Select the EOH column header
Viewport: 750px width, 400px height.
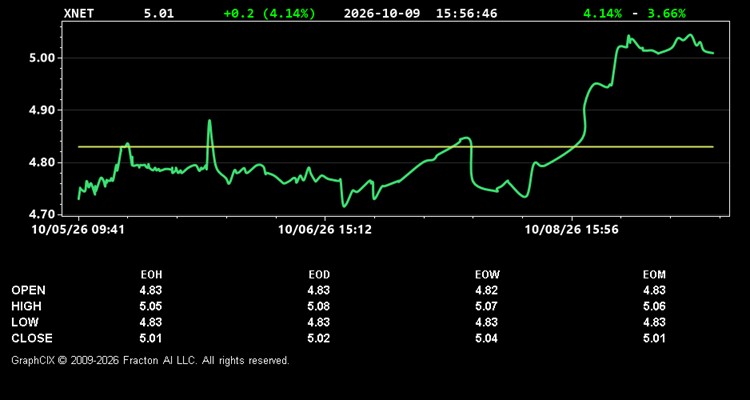click(x=151, y=275)
